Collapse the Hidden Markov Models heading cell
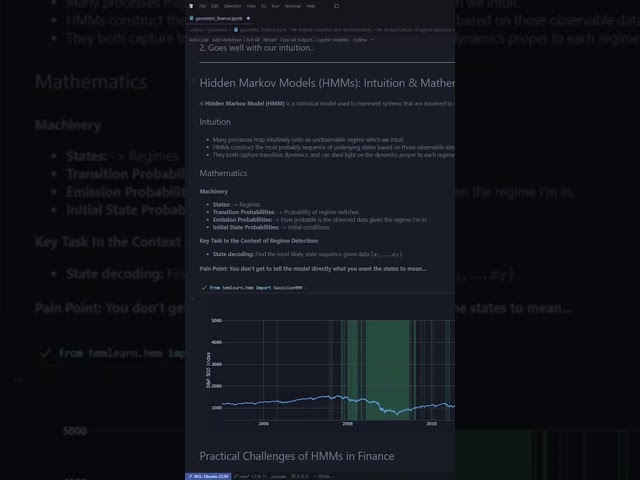 pyautogui.click(x=193, y=81)
